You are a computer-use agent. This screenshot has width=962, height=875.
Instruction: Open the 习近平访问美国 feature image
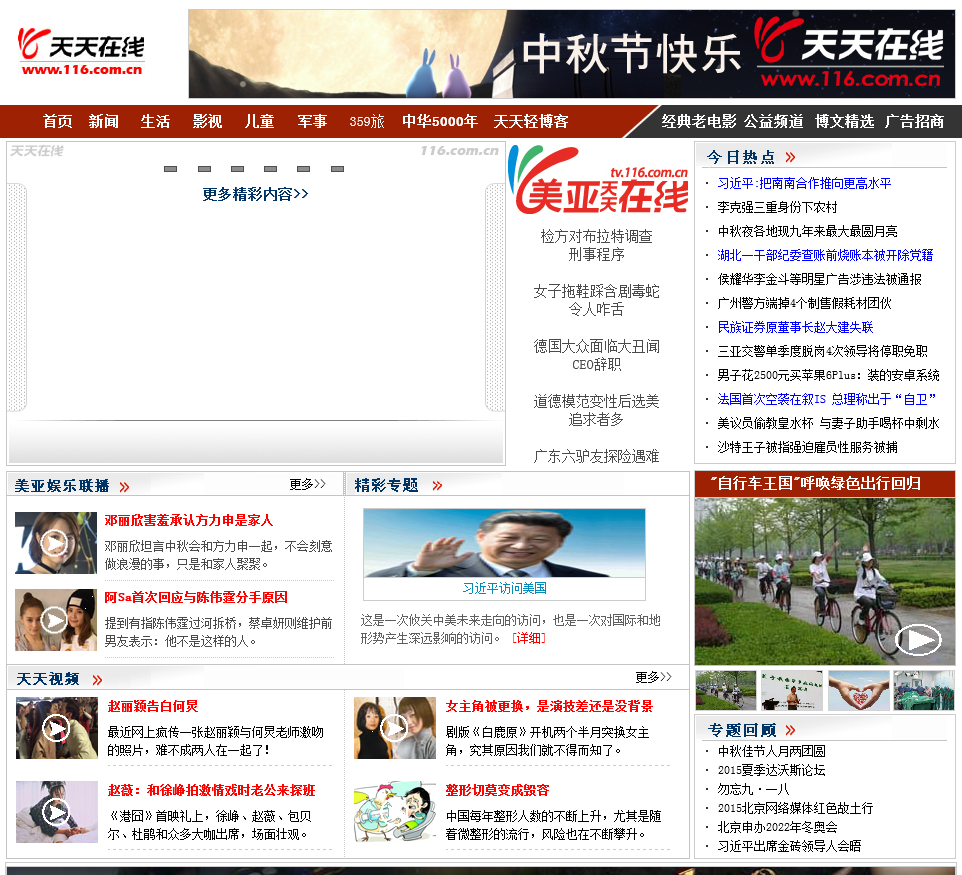[x=504, y=543]
